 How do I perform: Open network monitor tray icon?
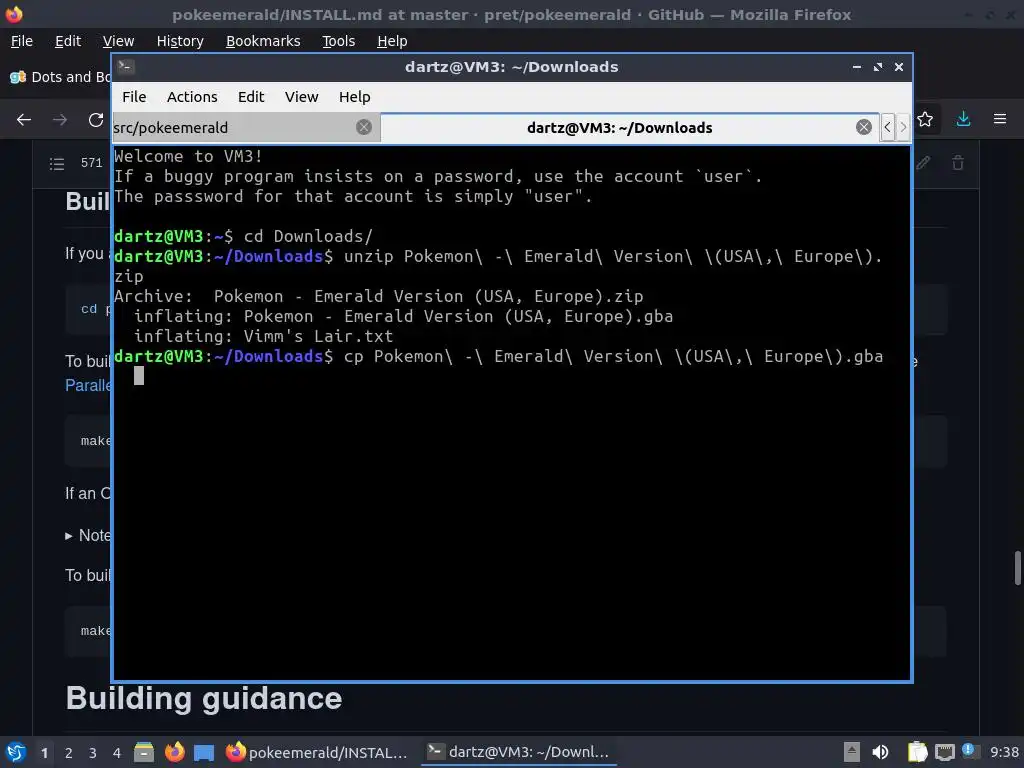(x=944, y=753)
